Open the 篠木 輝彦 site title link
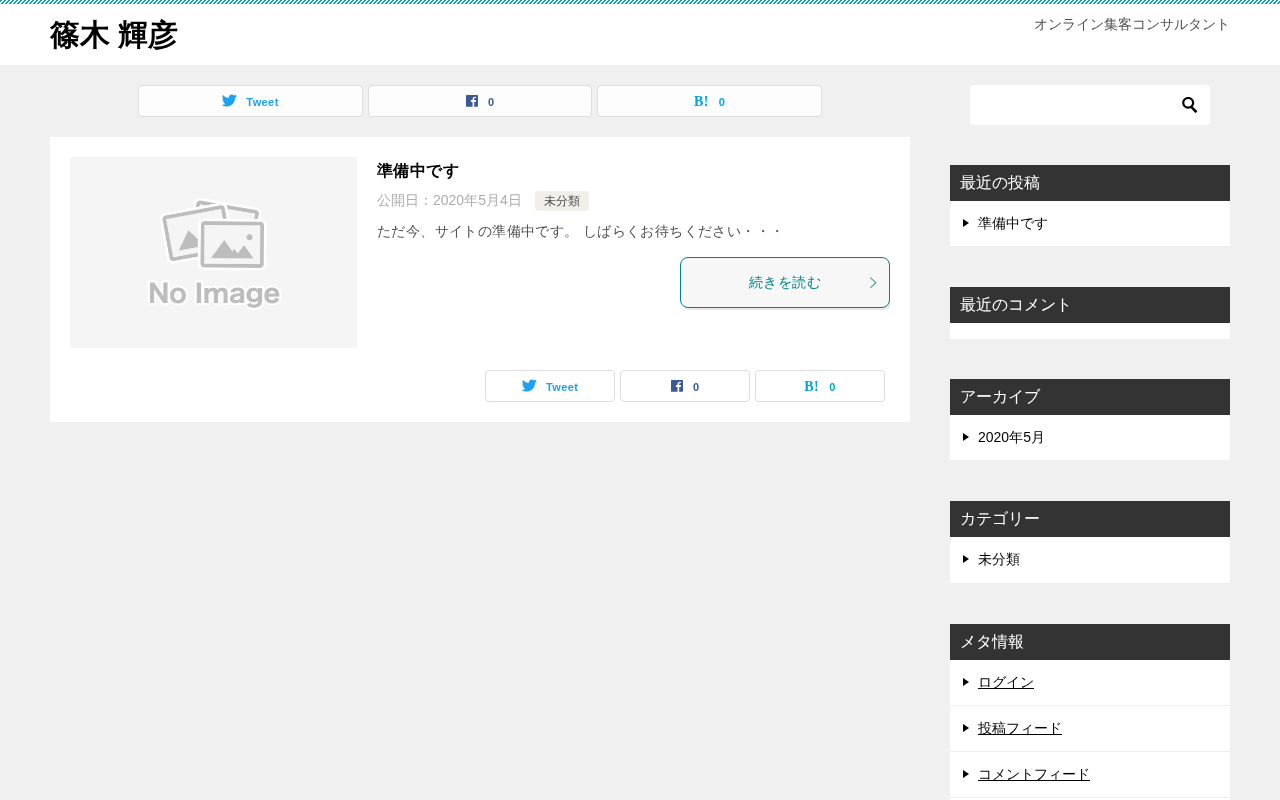The width and height of the screenshot is (1280, 800). click(x=114, y=35)
